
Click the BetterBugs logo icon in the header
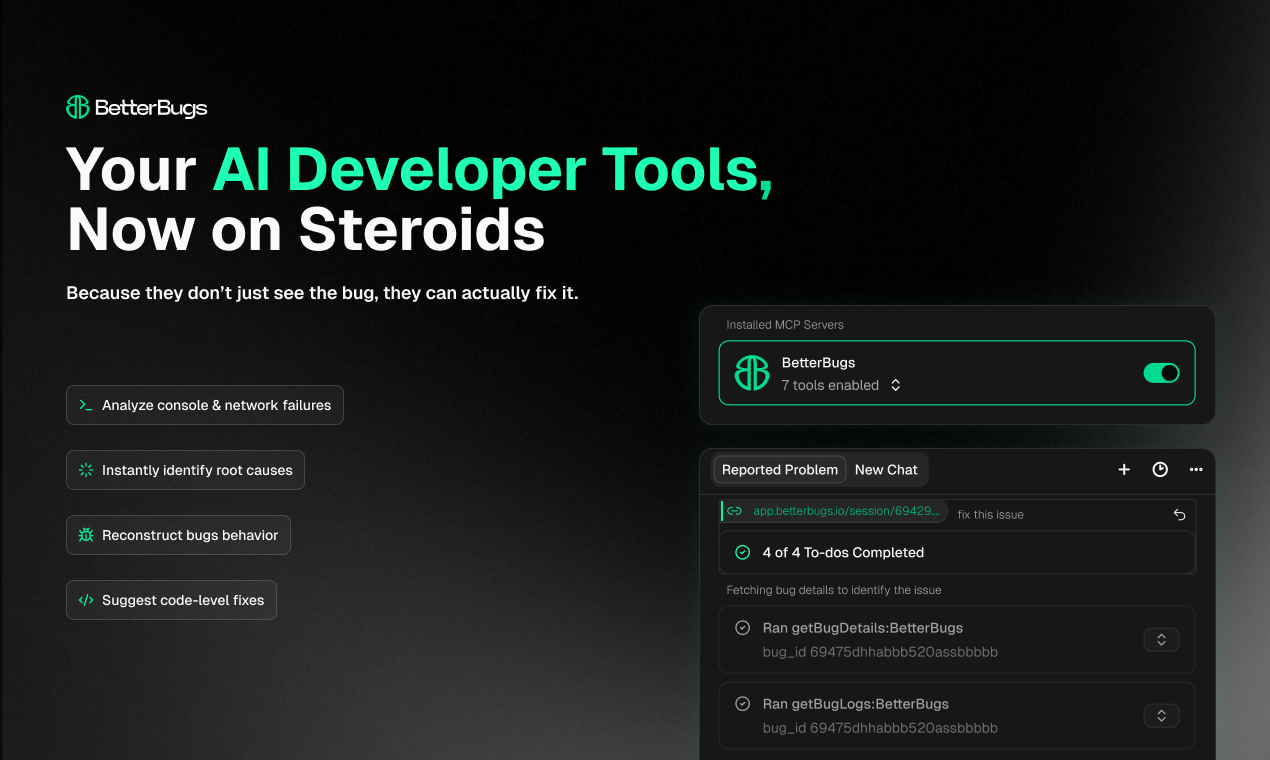[x=77, y=107]
